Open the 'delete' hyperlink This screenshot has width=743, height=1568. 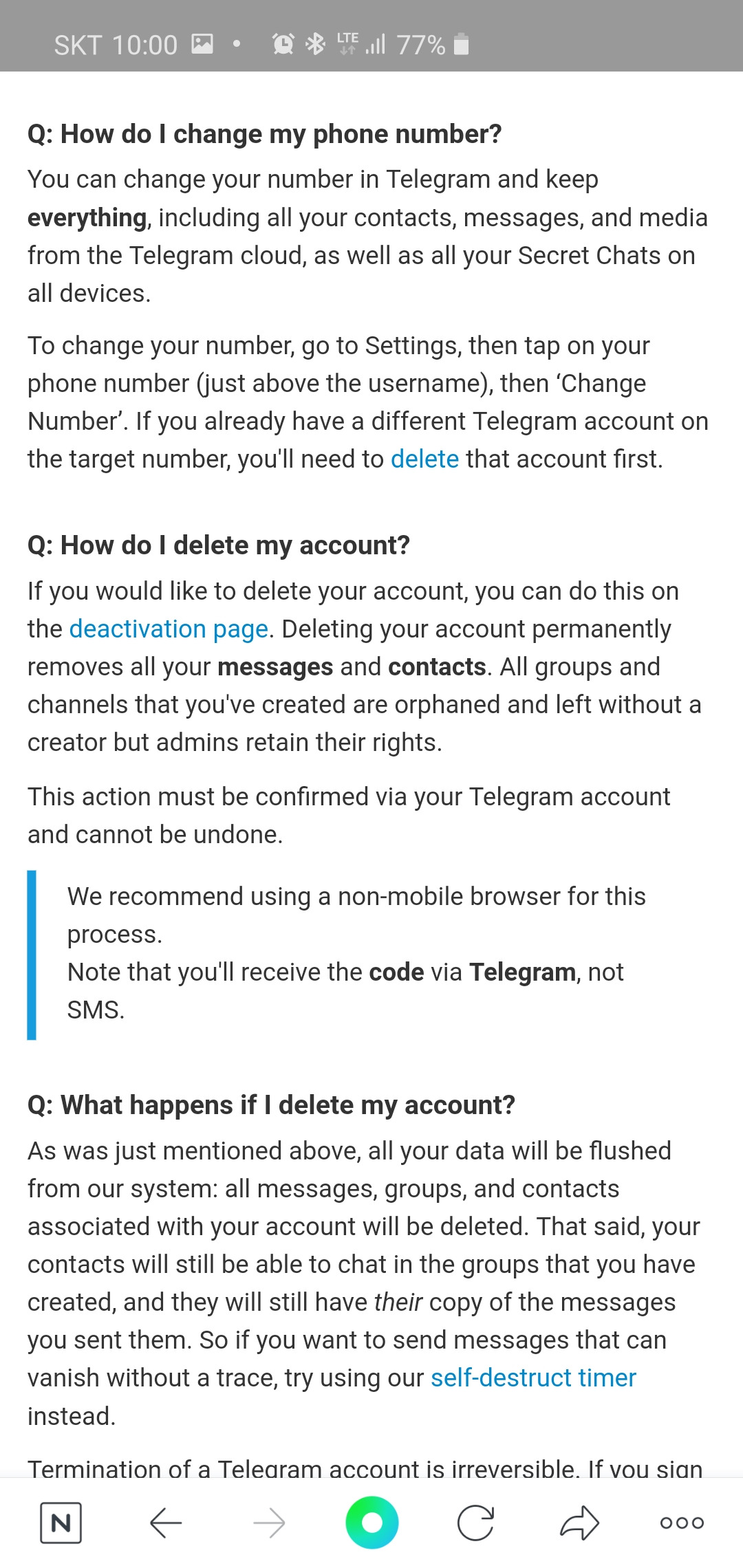(424, 459)
